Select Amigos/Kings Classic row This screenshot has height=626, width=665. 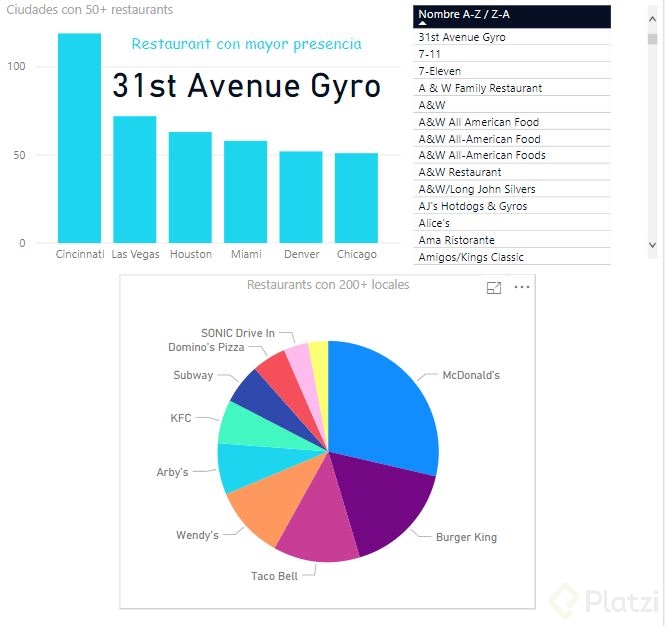tap(512, 257)
